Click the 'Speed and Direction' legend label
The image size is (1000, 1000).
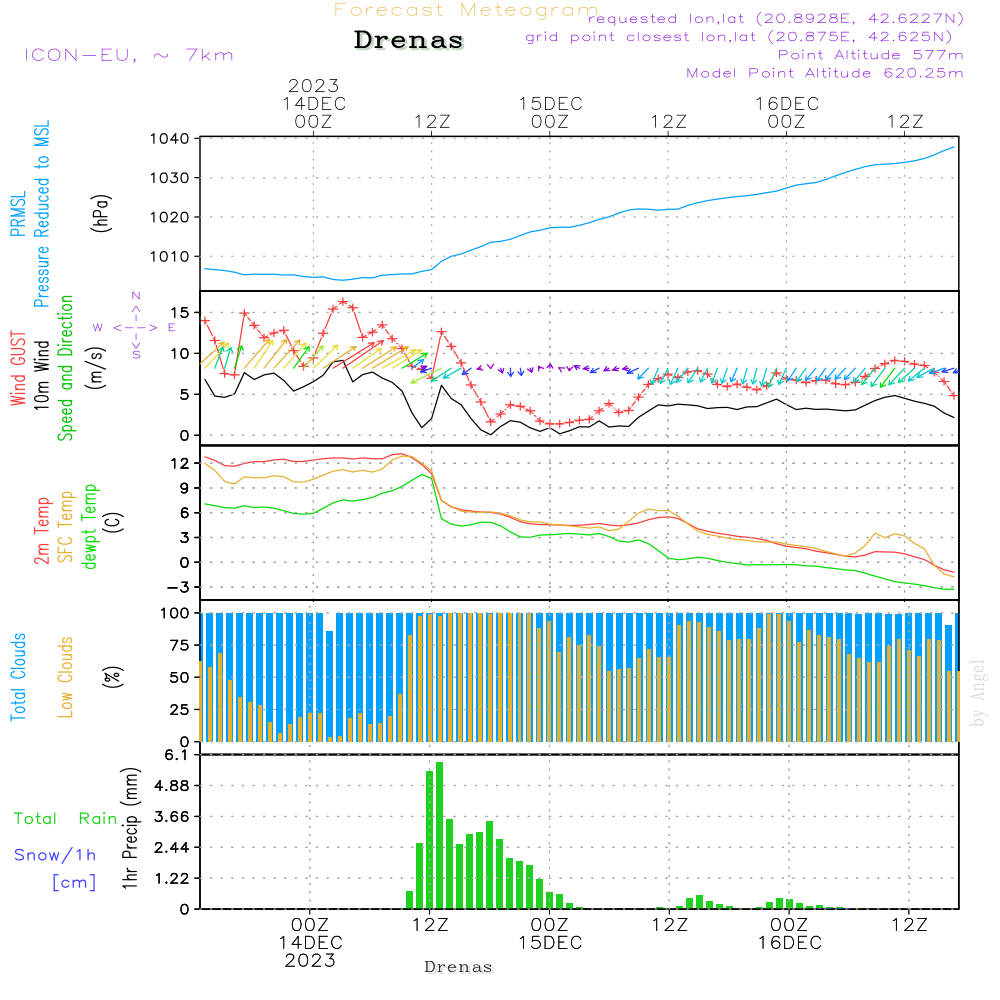[x=66, y=368]
